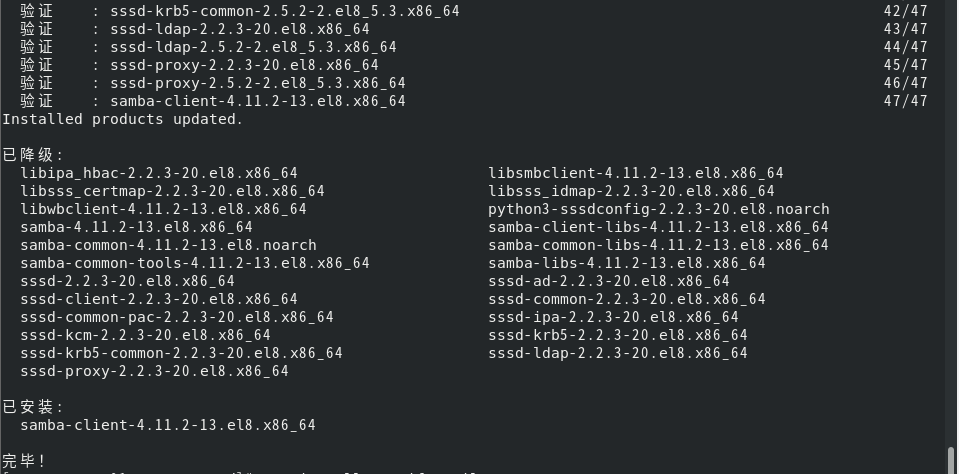The height and width of the screenshot is (474, 959).
Task: Click the sssd-proxy-2.2.3-20.el8.x86_64 entry under 已降级
Action: (154, 371)
